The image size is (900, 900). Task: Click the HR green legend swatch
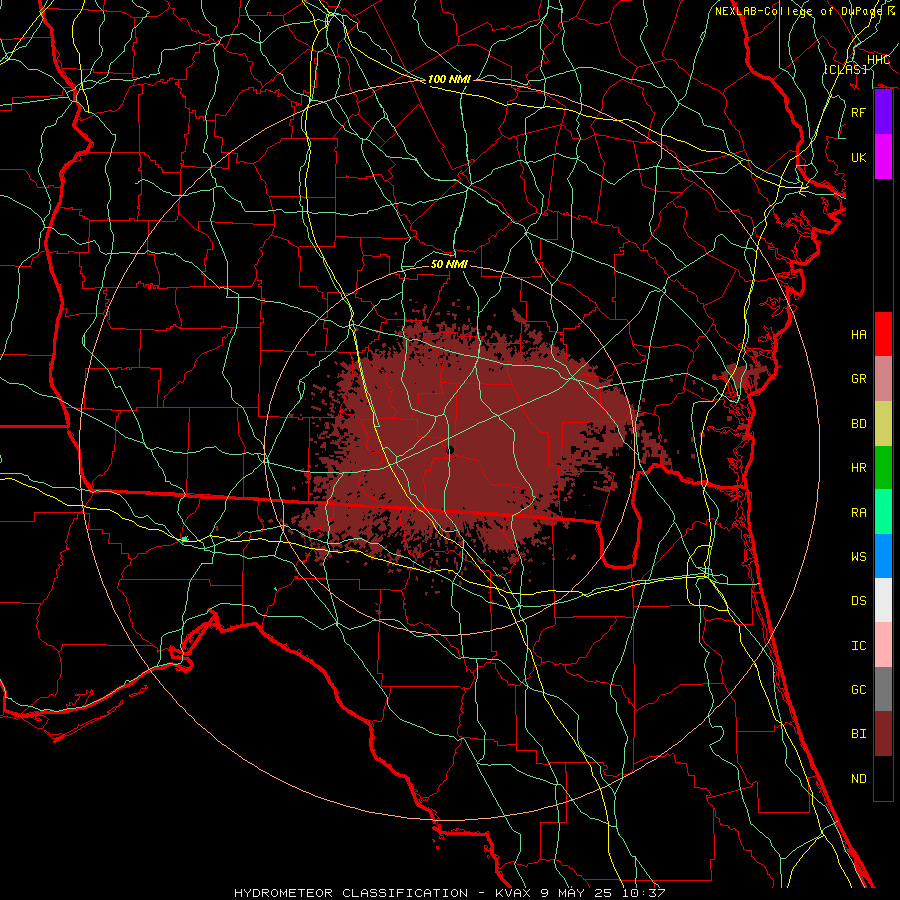(883, 468)
